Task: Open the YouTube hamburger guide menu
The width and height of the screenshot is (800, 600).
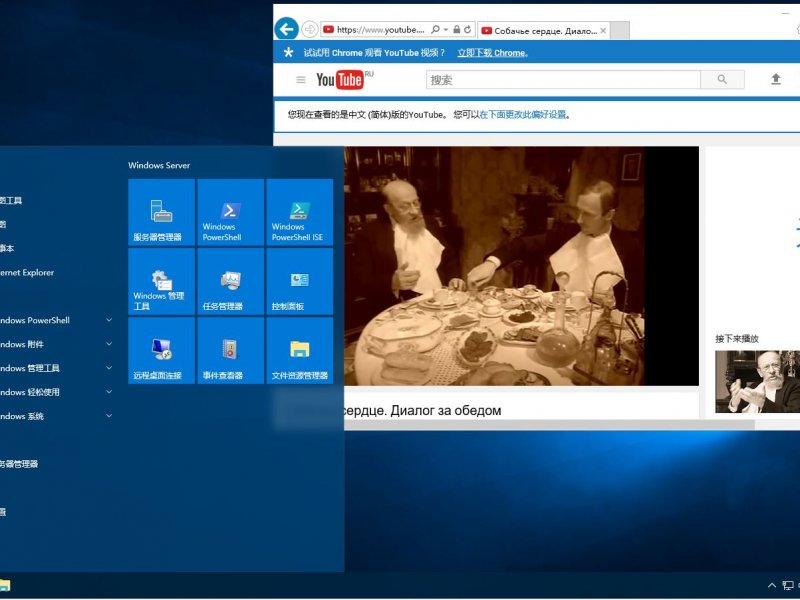Action: point(301,80)
